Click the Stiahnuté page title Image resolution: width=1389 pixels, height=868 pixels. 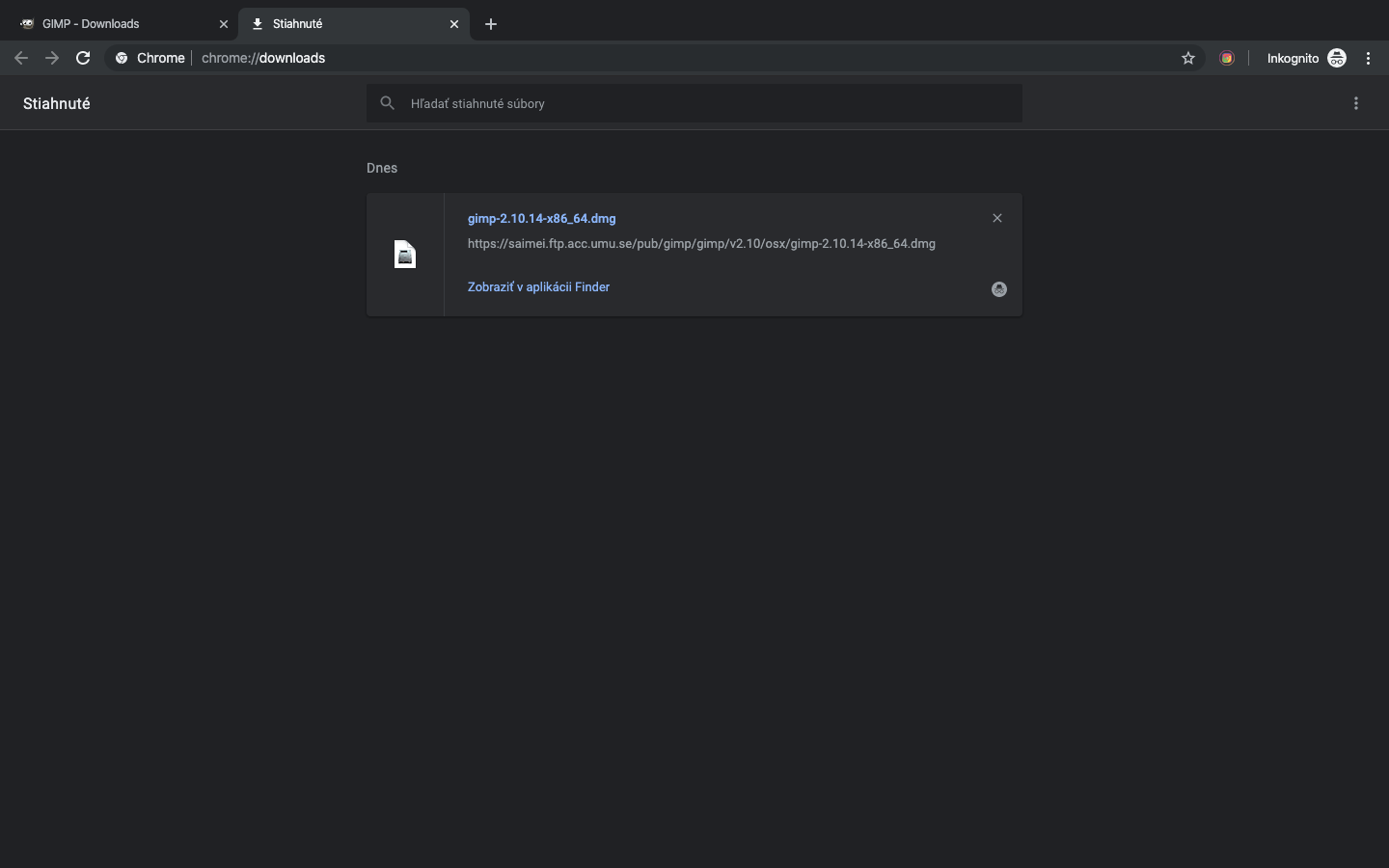57,103
